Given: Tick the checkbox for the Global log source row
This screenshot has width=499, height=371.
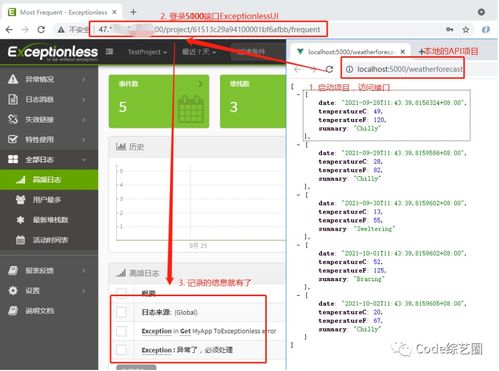Looking at the screenshot, I should tap(121, 312).
